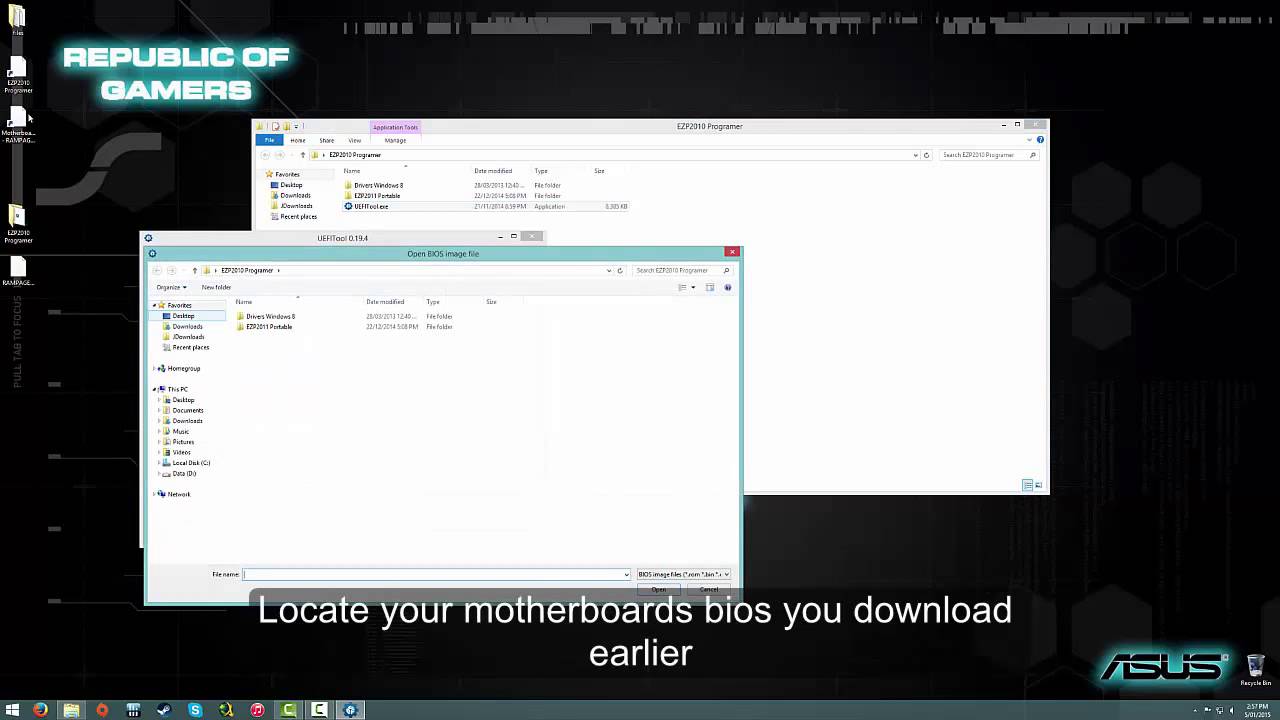Open Home tab in EZP2010 Programer window
Screen dimensions: 1280x720
coord(298,140)
